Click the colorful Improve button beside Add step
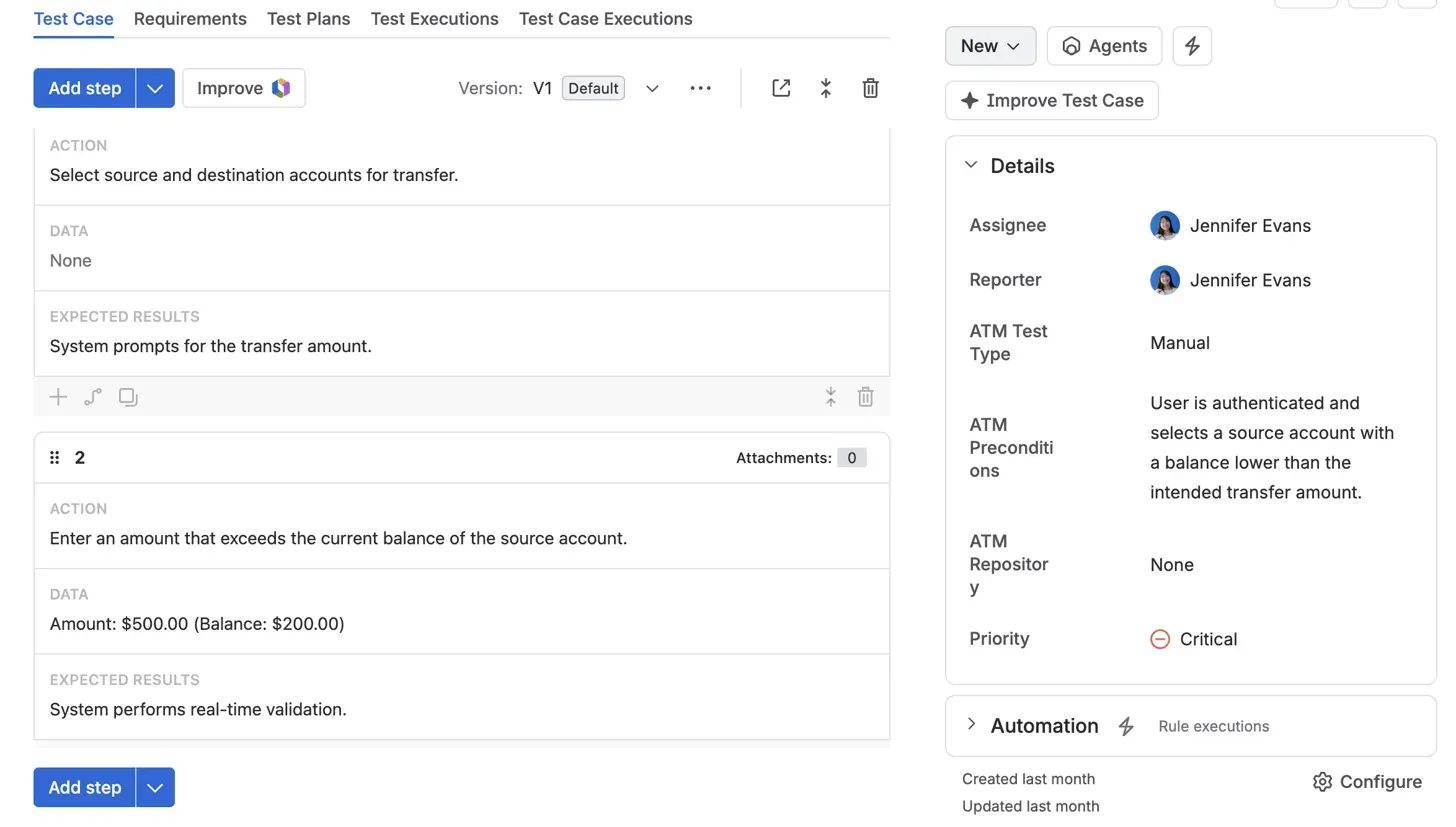Screen dimensions: 1456x827 [244, 88]
